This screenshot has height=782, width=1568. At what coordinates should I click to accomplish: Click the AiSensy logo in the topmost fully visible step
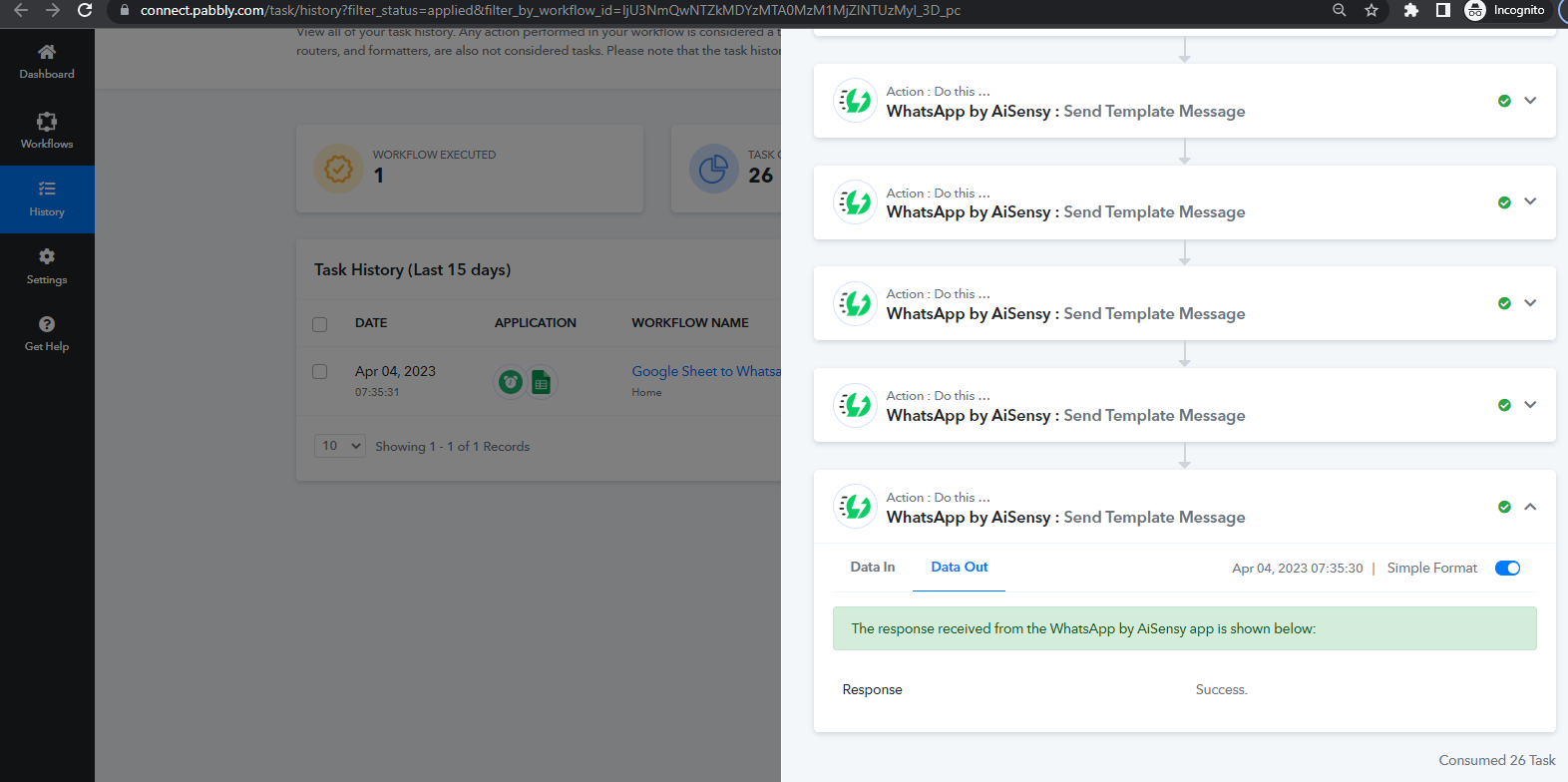pos(855,101)
